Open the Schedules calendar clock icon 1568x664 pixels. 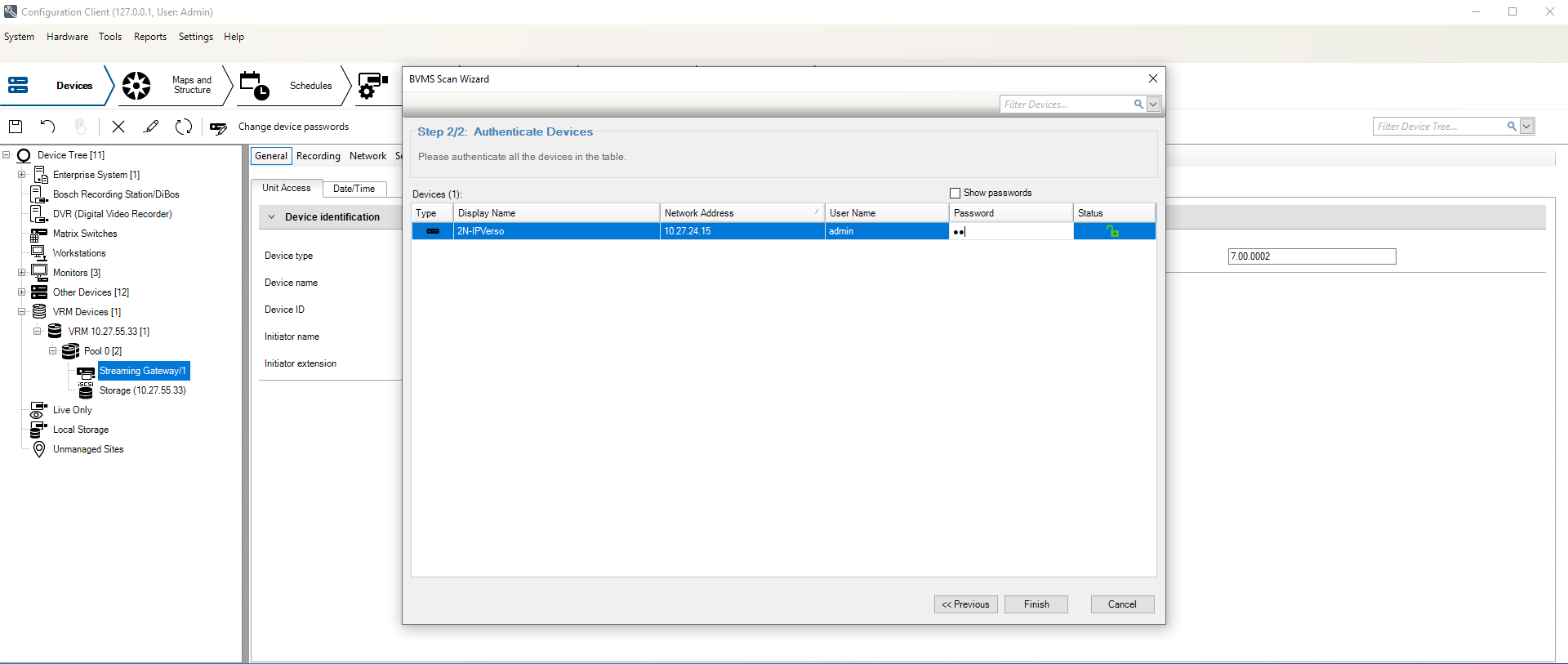coord(254,86)
